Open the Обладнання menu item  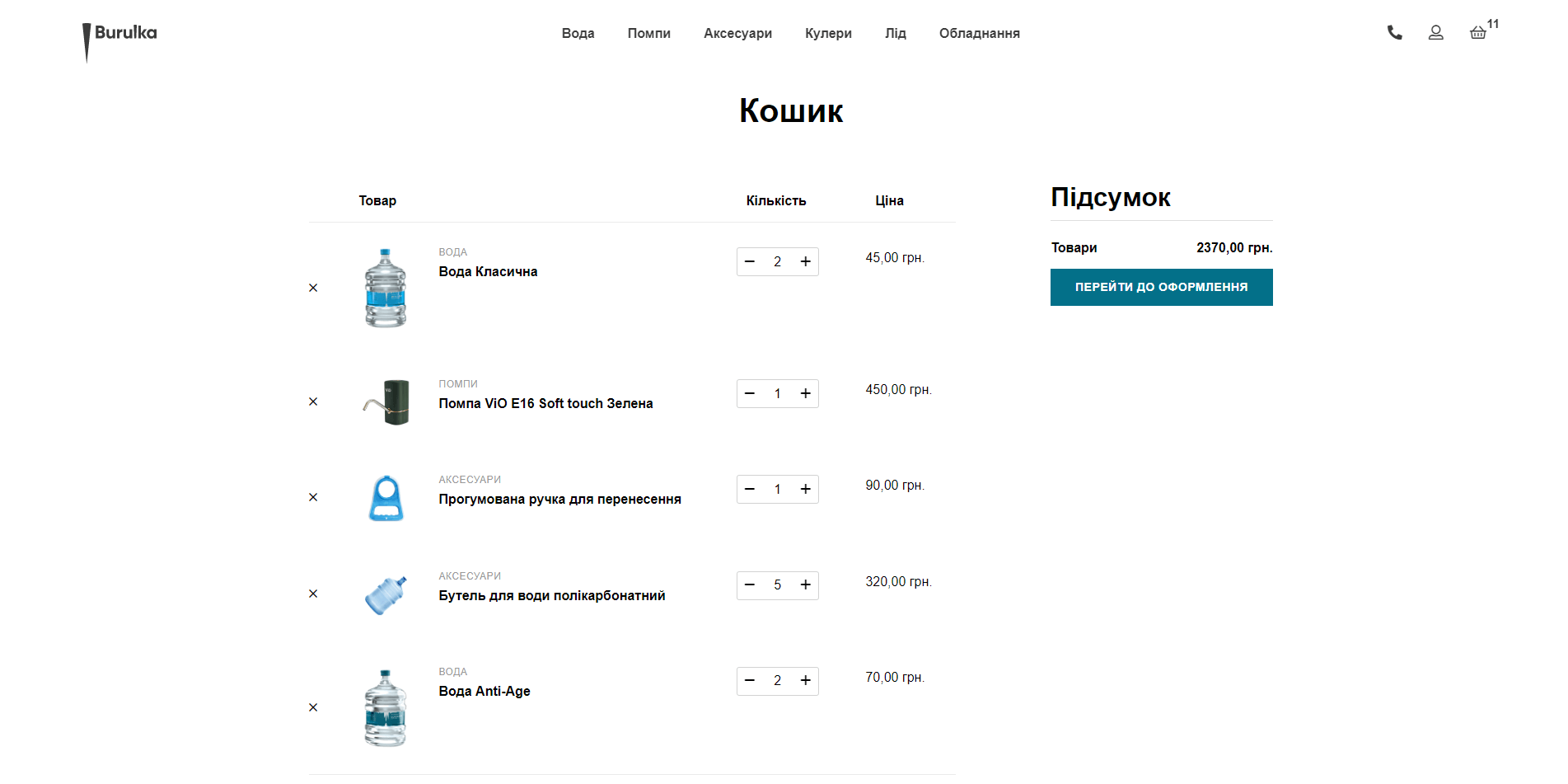pyautogui.click(x=980, y=33)
